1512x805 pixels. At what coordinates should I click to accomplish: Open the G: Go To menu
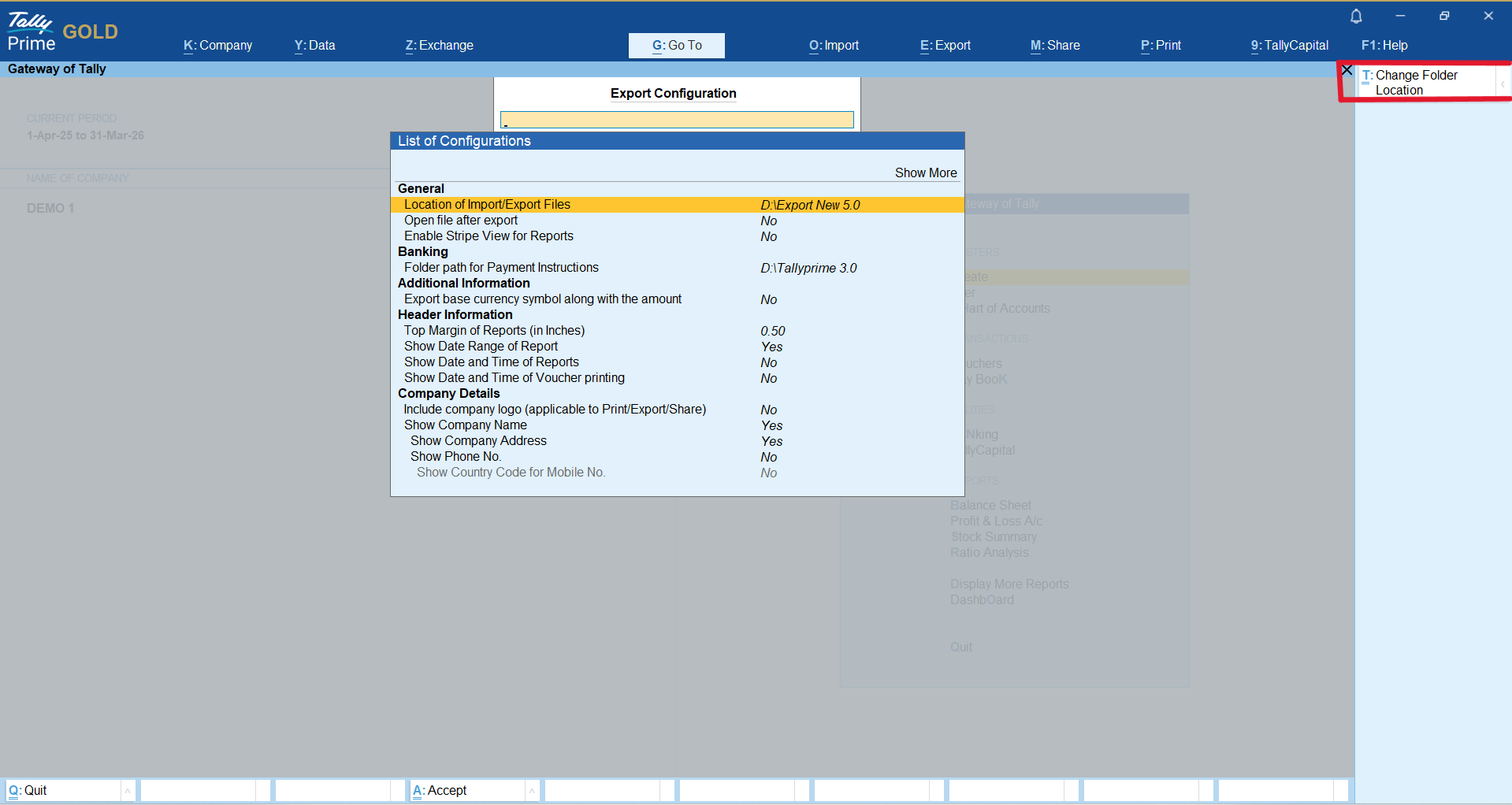676,46
